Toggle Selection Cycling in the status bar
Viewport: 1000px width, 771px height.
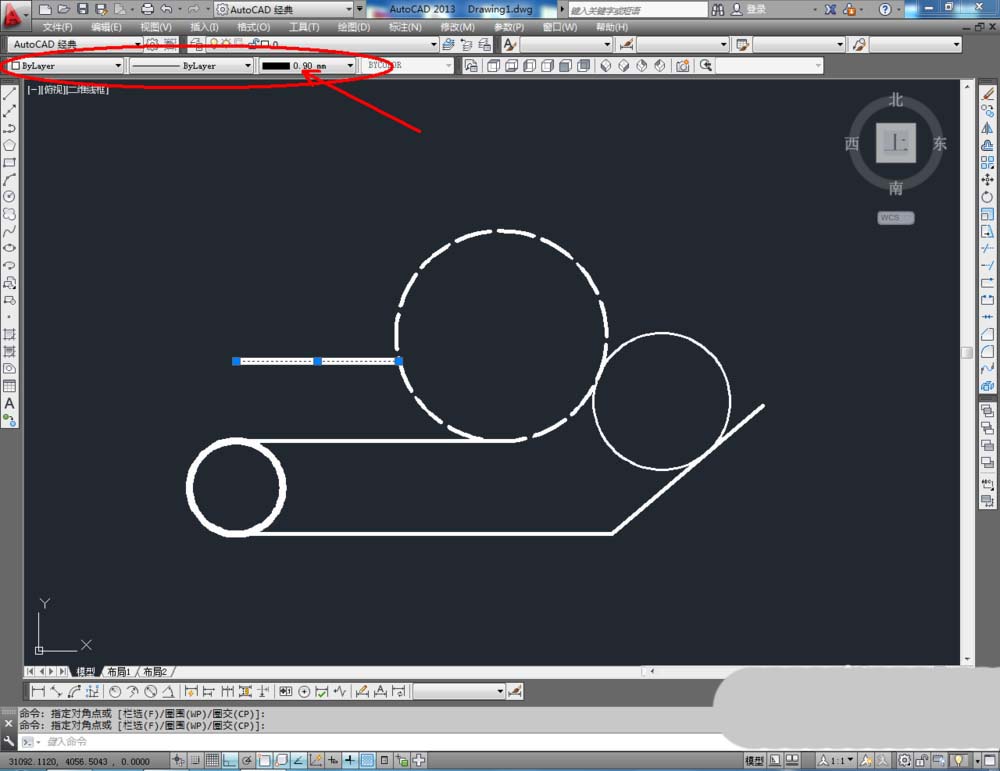[402, 760]
